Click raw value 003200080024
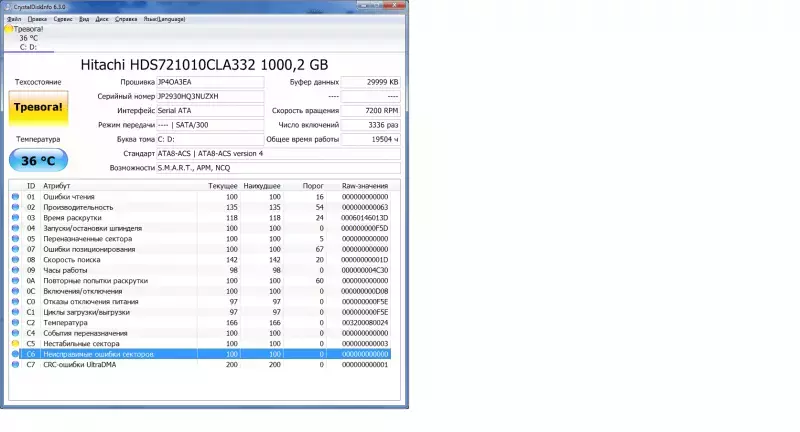800x432 pixels. 365,323
